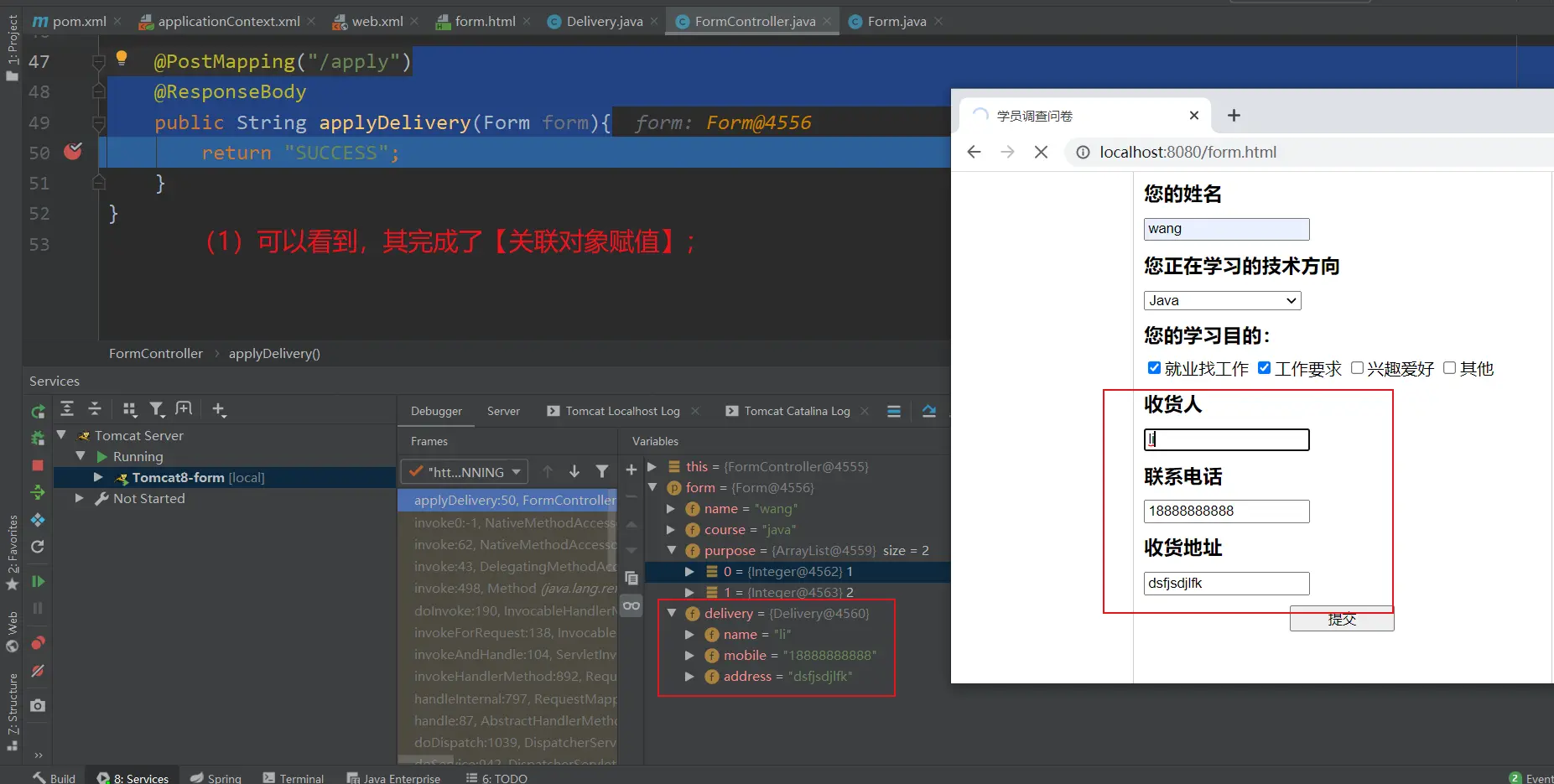Image resolution: width=1554 pixels, height=784 pixels.
Task: Click the 联系电话 phone input field
Action: point(1226,511)
